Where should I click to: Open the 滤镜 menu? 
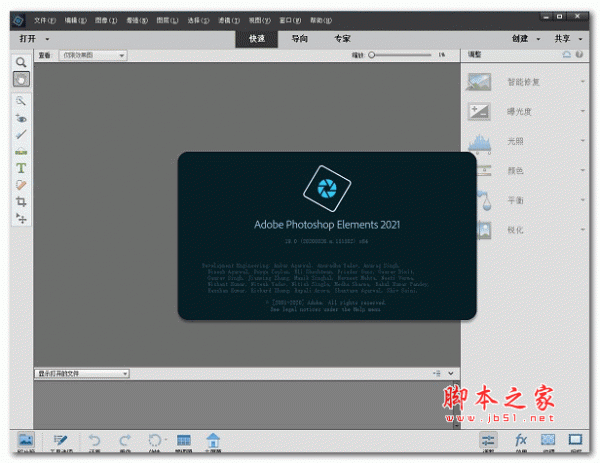tap(229, 20)
